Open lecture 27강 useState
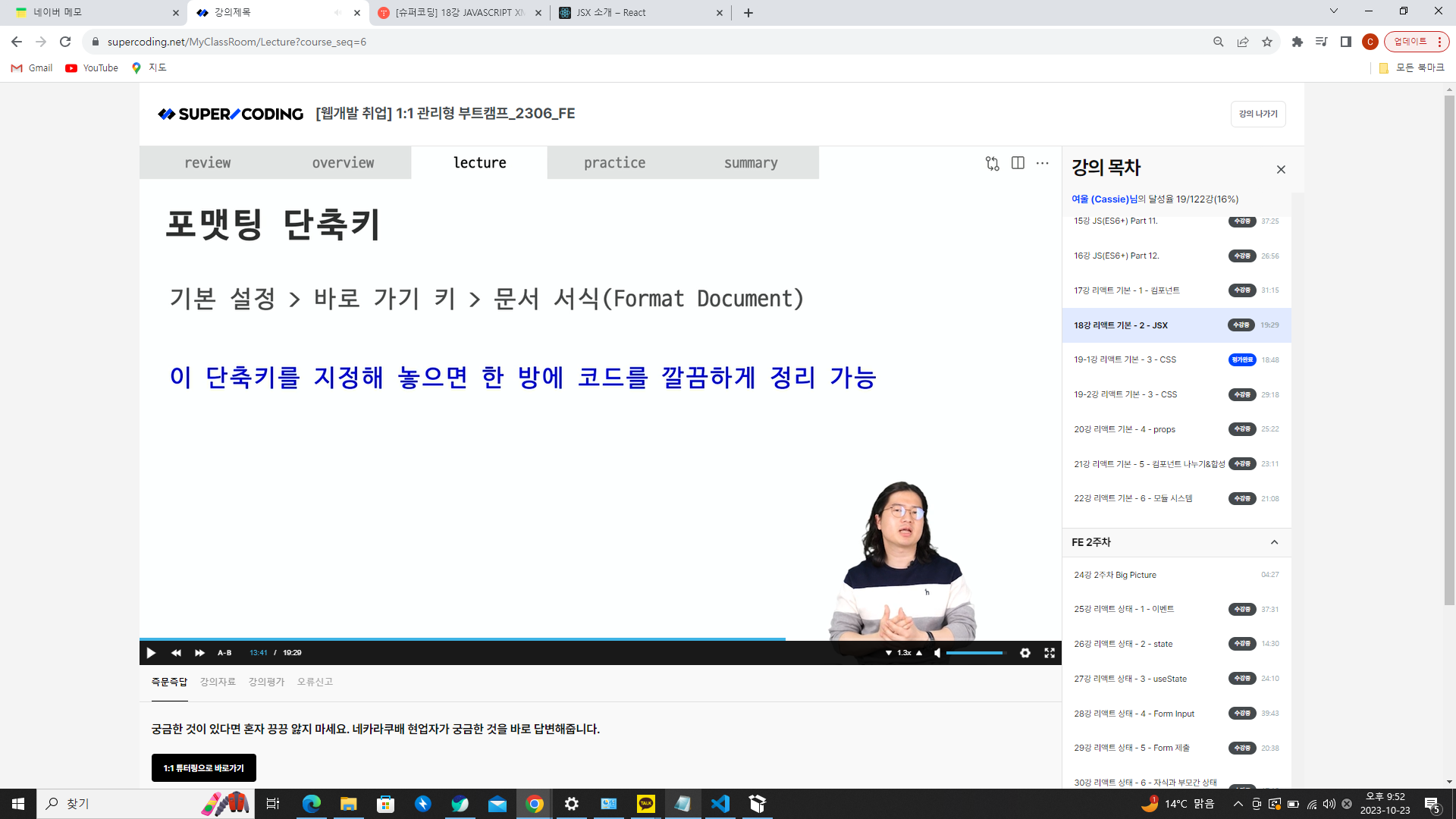 coord(1176,679)
